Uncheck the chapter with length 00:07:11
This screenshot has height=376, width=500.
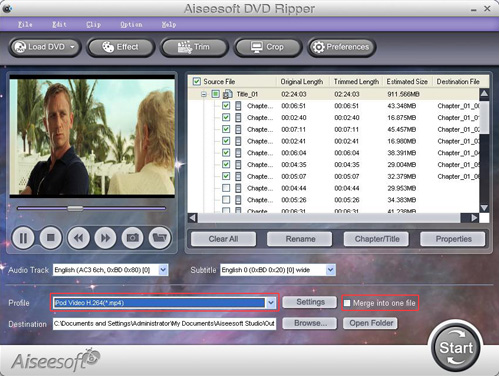(x=226, y=129)
